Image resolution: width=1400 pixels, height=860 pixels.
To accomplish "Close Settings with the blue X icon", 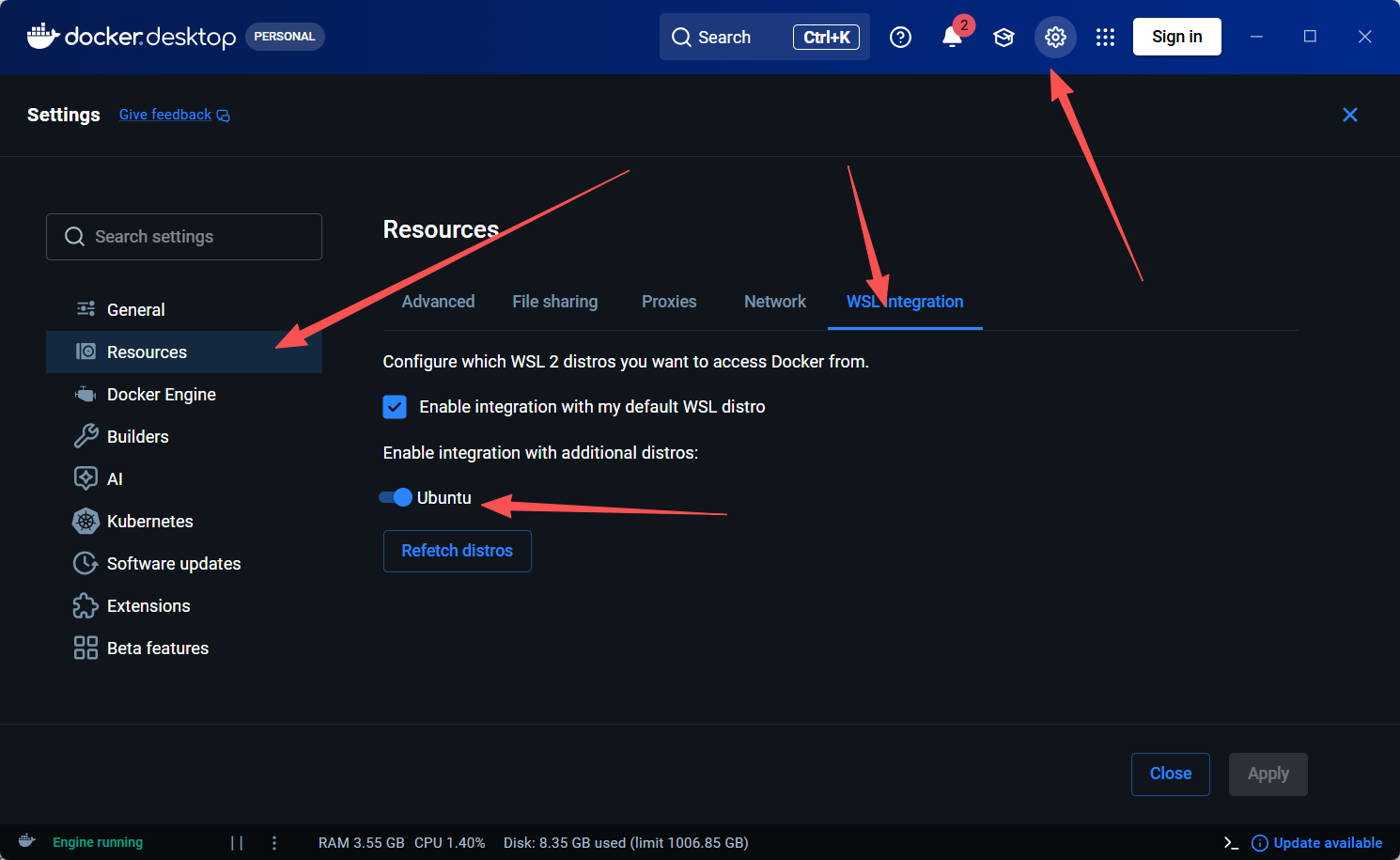I will point(1350,115).
